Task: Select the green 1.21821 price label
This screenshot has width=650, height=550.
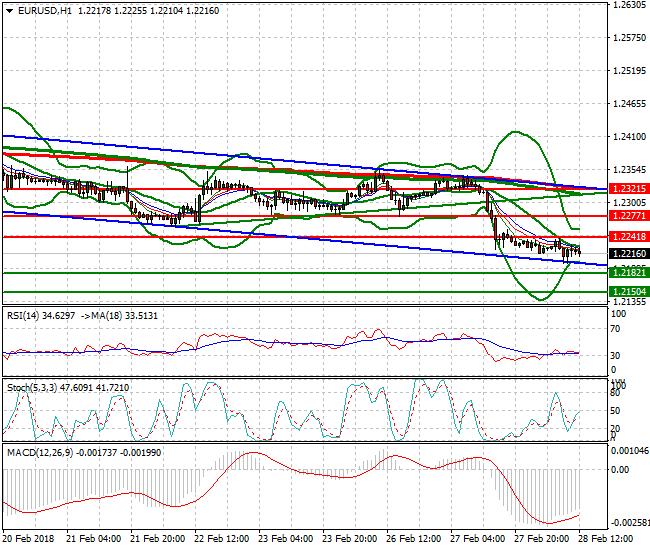Action: point(629,272)
